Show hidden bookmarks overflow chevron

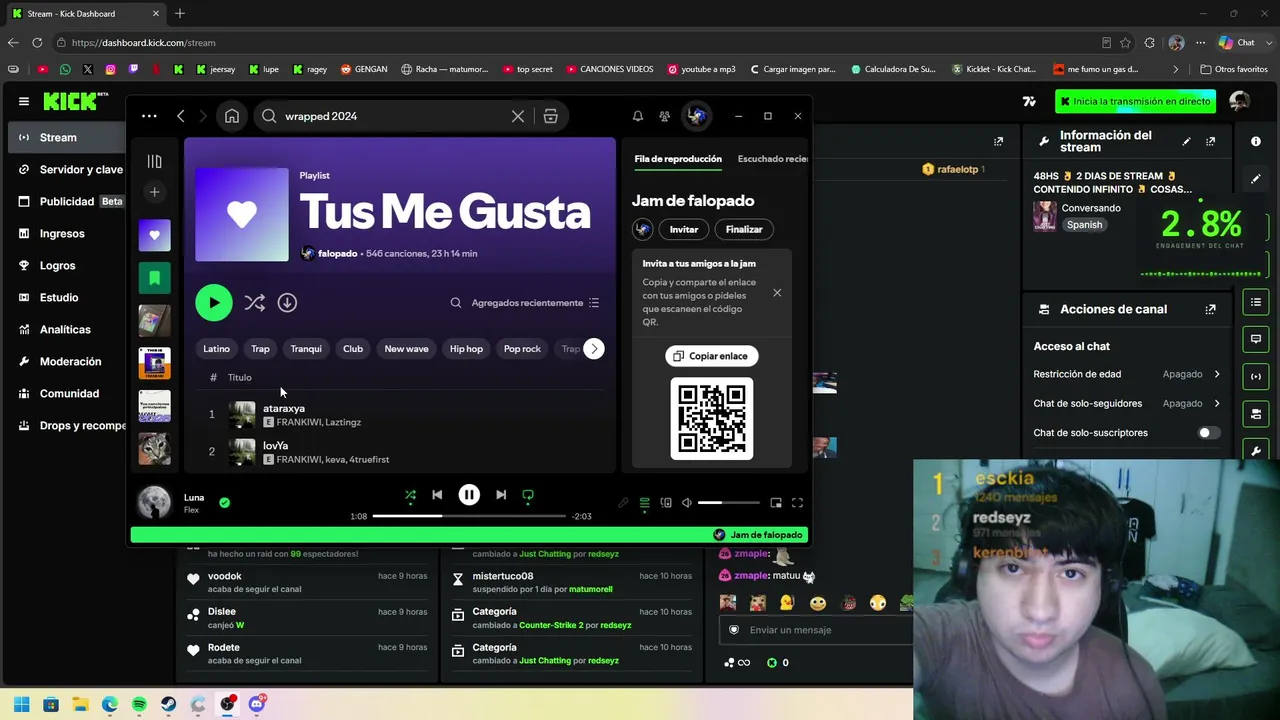pyautogui.click(x=1176, y=70)
